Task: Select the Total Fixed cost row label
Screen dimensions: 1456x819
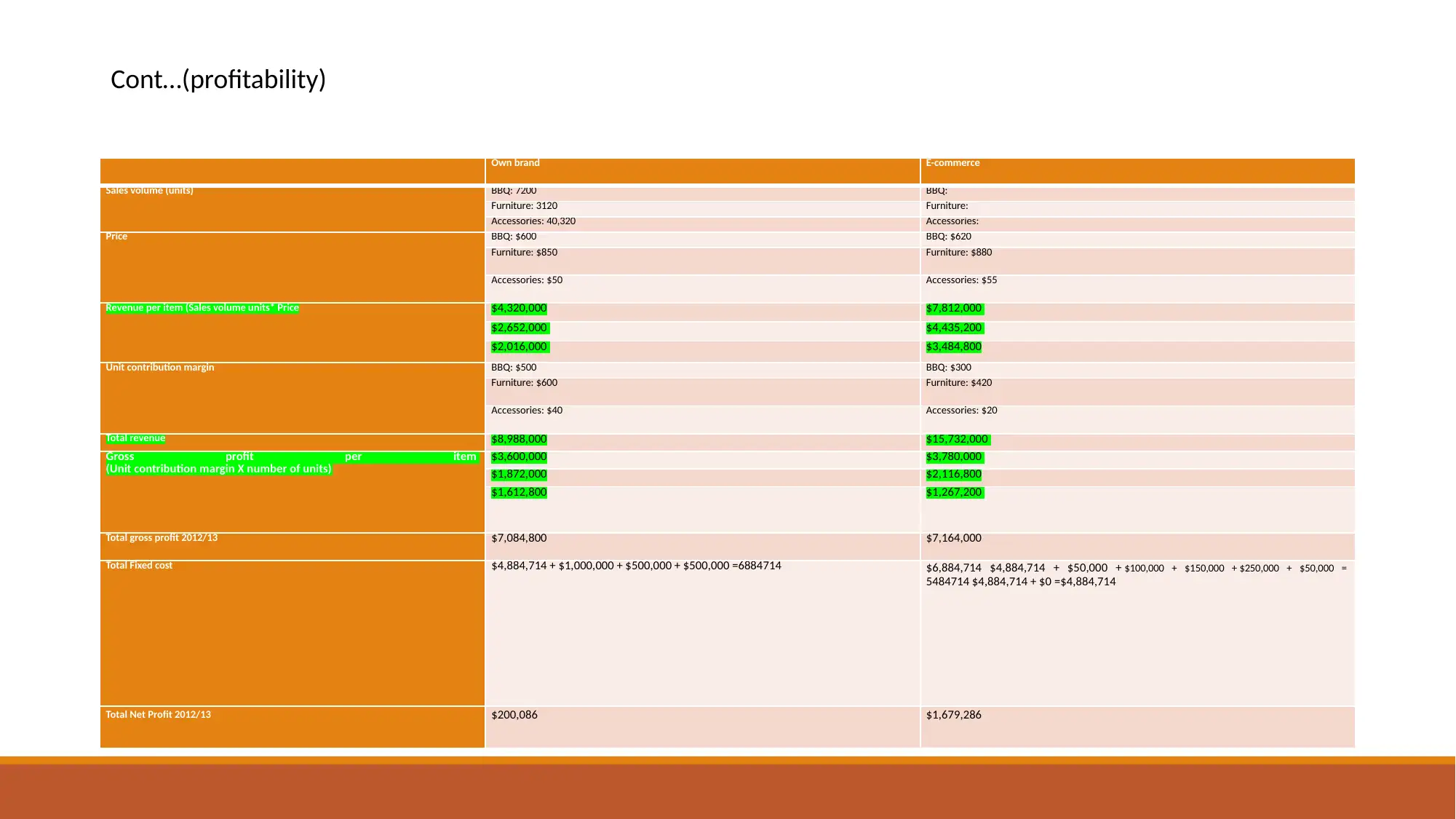Action: click(x=139, y=566)
